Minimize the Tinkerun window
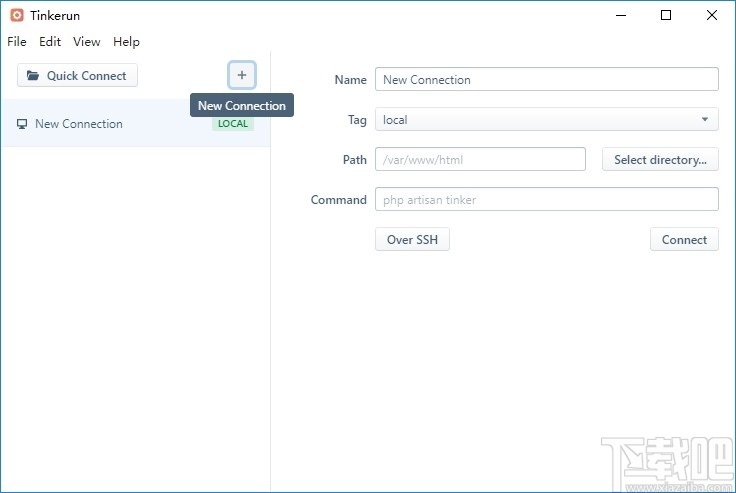The image size is (736, 493). click(x=621, y=15)
